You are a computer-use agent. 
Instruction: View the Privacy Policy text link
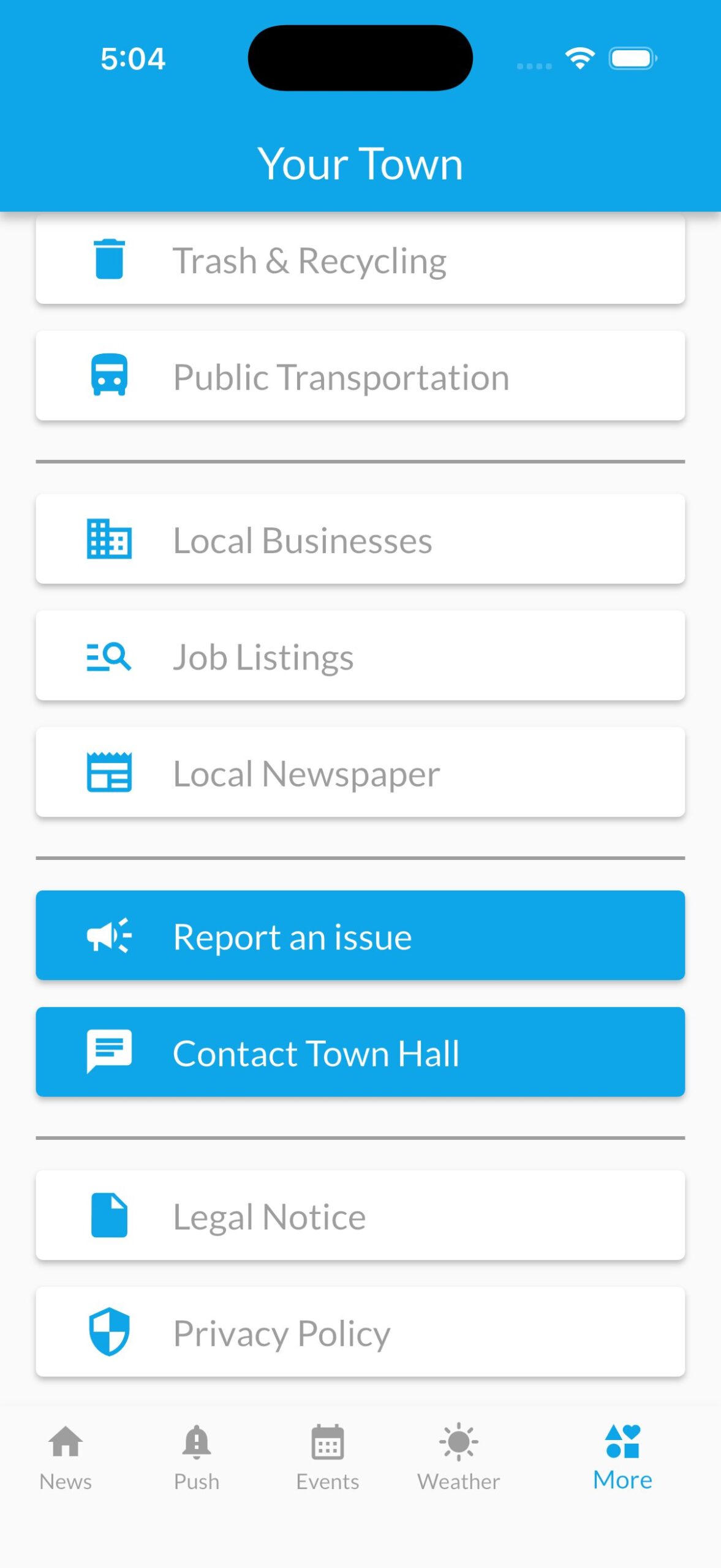(282, 1333)
